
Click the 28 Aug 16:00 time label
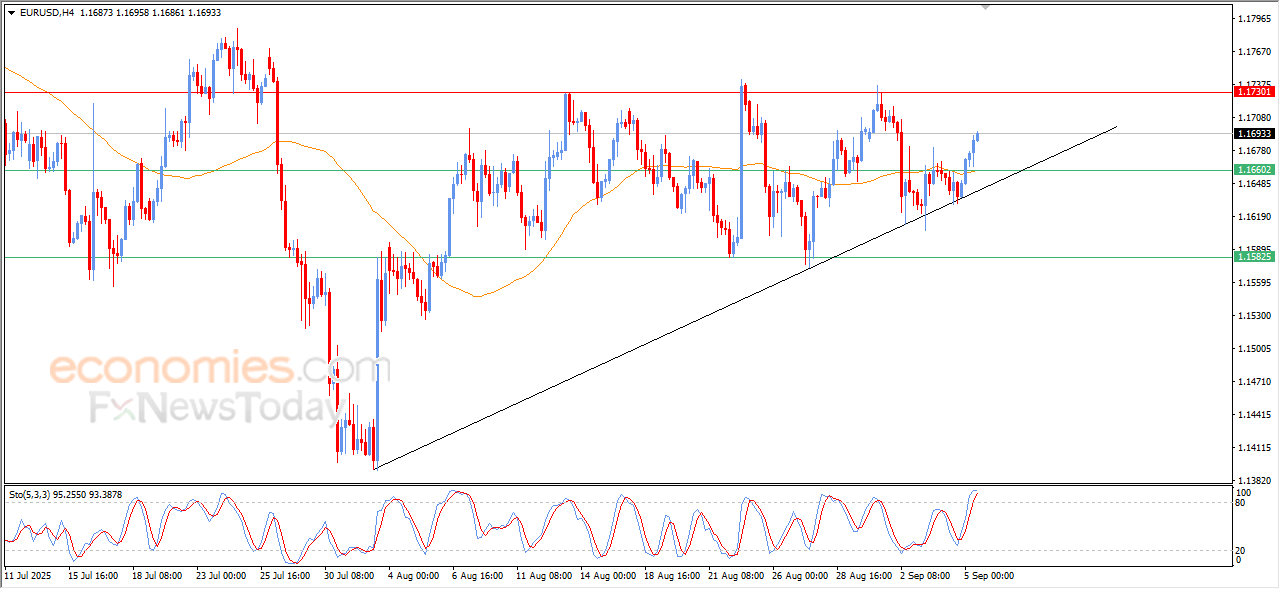click(x=863, y=576)
